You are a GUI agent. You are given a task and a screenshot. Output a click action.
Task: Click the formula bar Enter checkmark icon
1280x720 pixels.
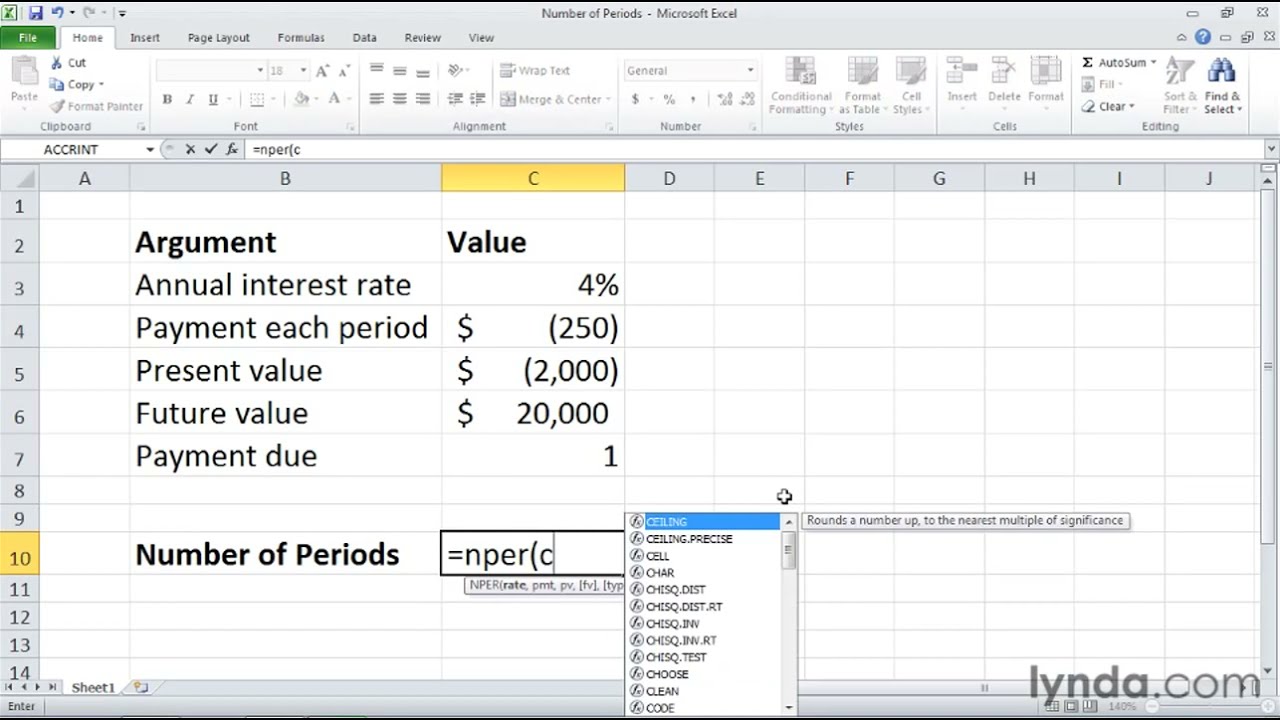pos(211,149)
